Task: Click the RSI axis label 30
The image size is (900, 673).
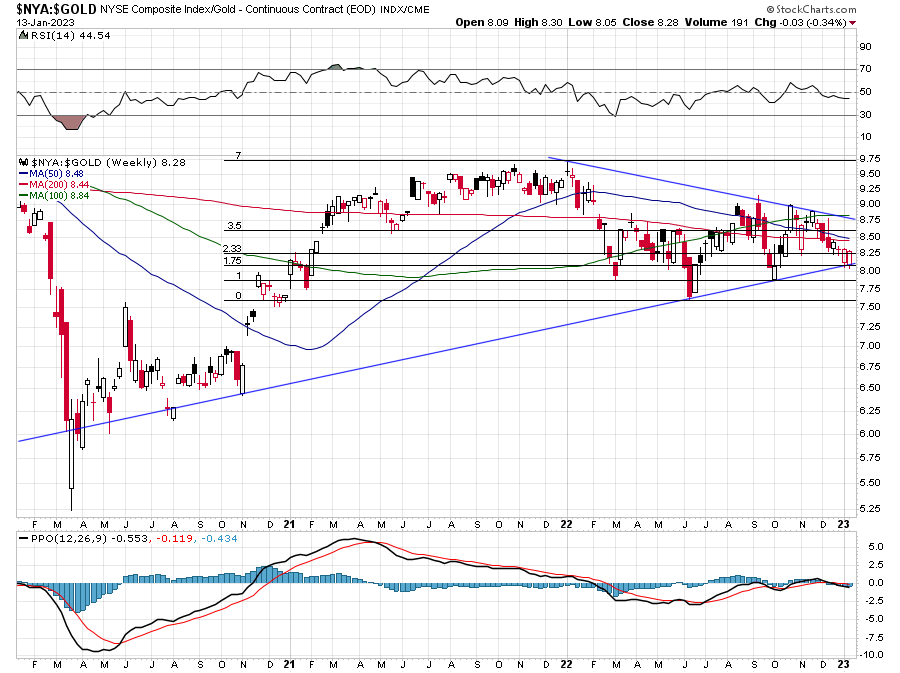Action: point(865,115)
